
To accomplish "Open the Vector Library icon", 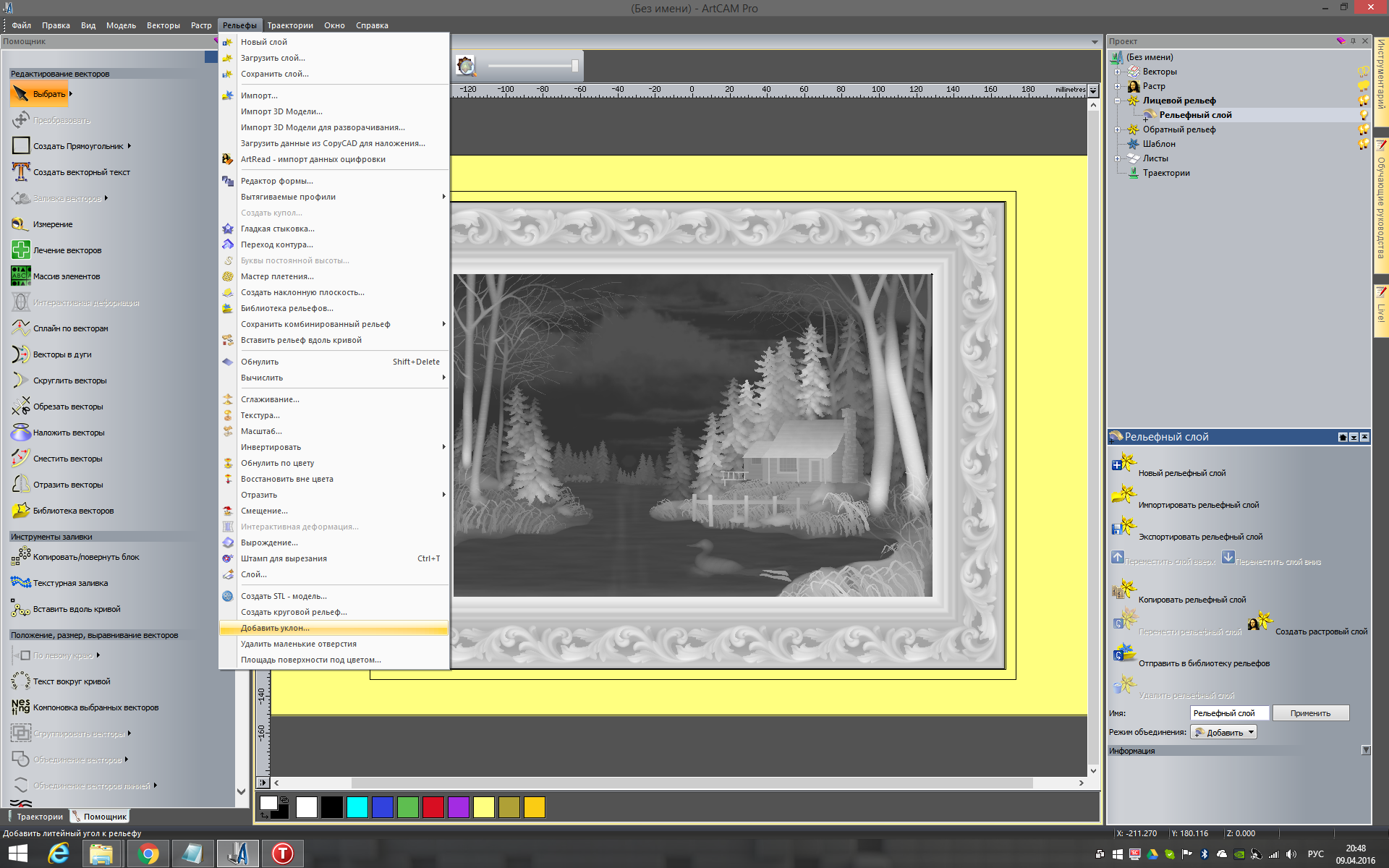I will [x=20, y=511].
